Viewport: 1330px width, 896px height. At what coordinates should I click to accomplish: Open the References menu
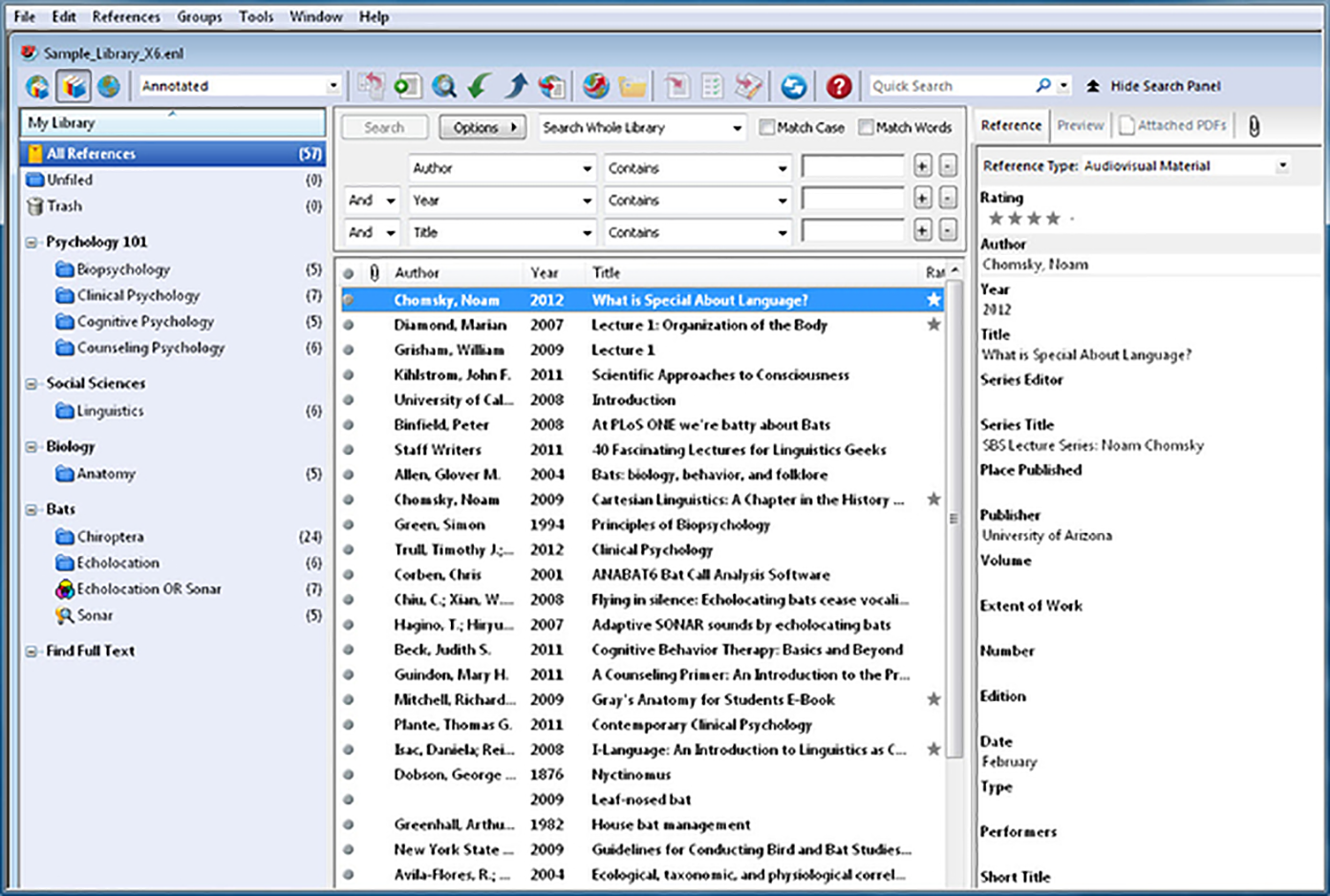click(126, 16)
